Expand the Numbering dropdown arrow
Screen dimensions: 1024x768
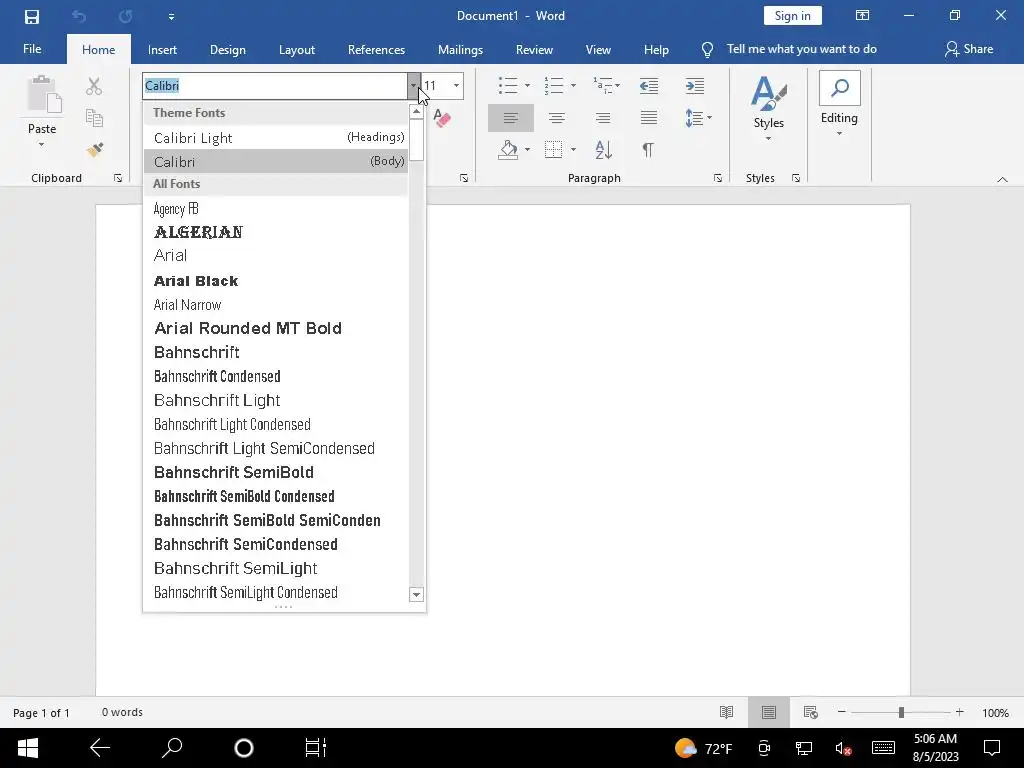pyautogui.click(x=573, y=86)
